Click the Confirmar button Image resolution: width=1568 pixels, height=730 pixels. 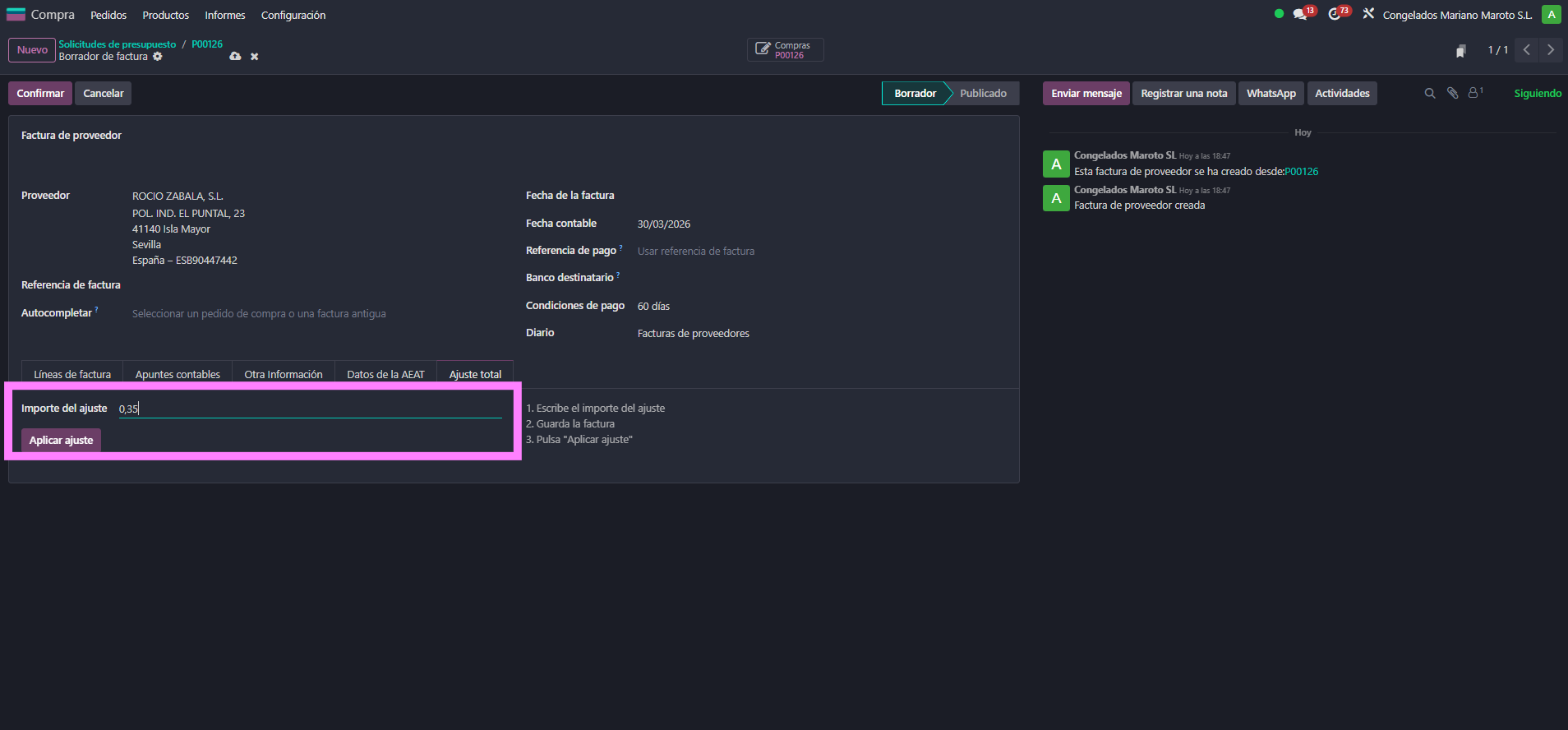click(x=40, y=94)
